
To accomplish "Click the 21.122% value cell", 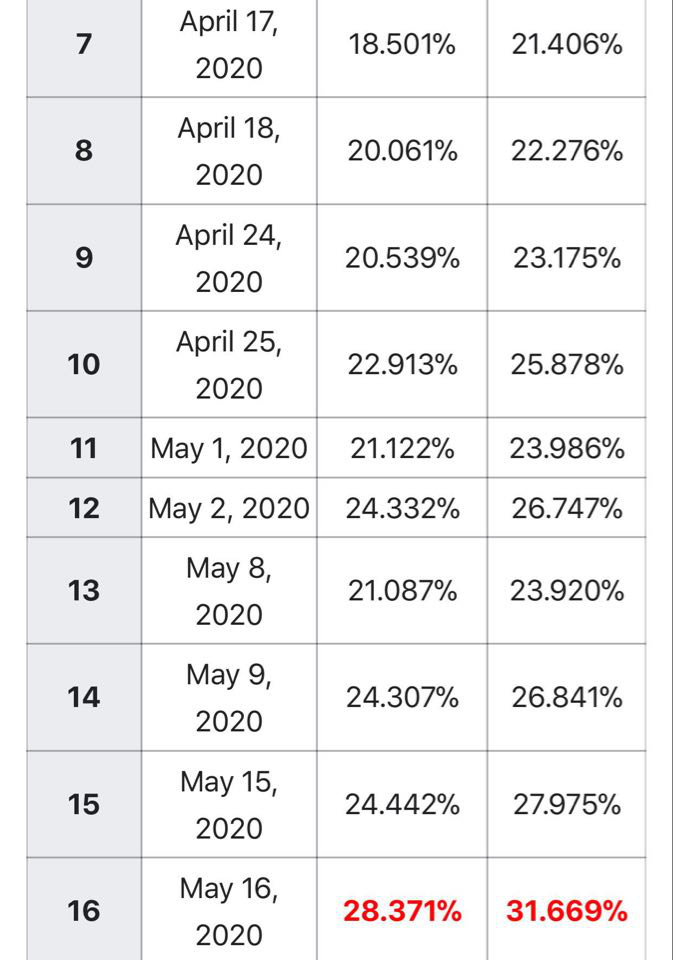I will click(402, 448).
